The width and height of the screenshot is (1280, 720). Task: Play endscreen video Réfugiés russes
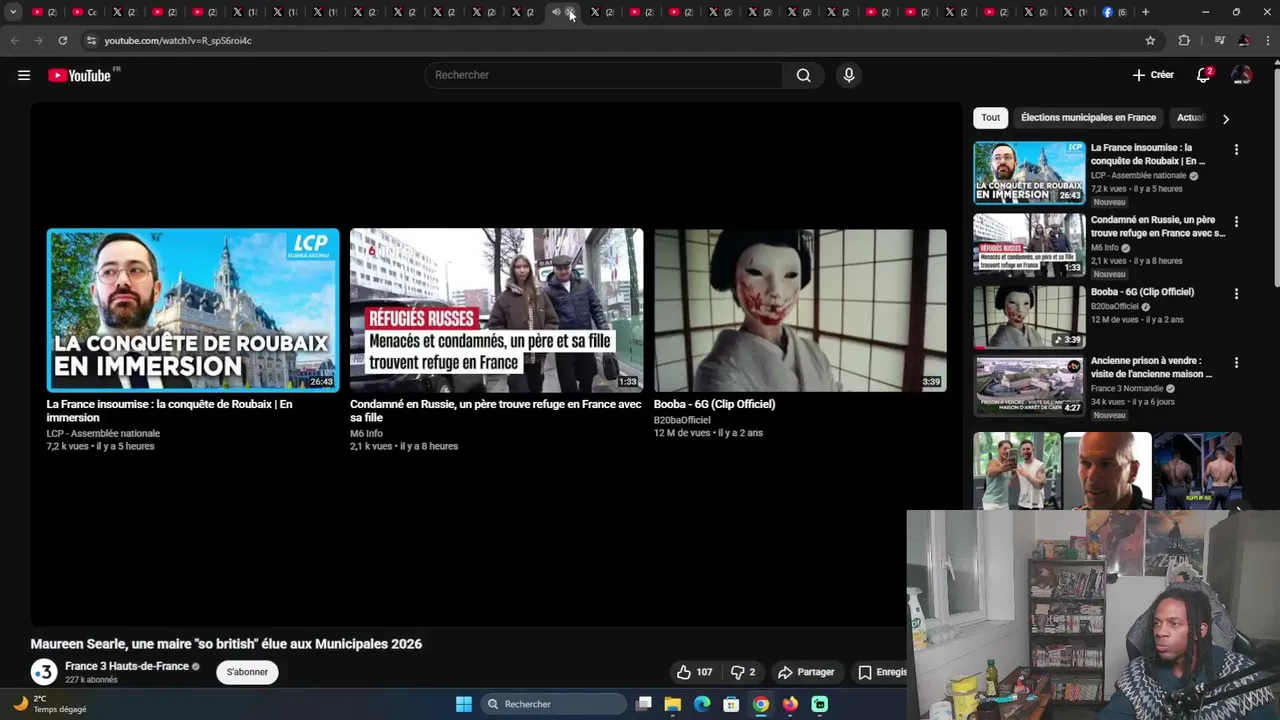coord(496,310)
